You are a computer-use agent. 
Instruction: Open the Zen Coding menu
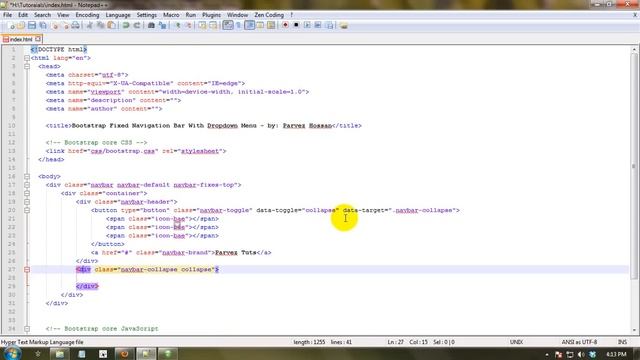click(x=269, y=15)
